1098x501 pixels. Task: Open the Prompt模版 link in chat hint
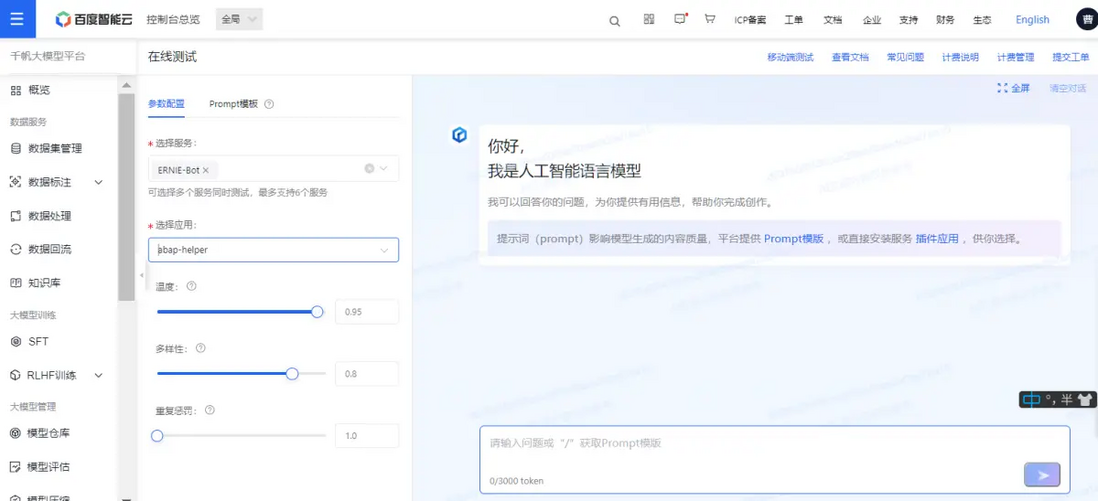(x=793, y=238)
